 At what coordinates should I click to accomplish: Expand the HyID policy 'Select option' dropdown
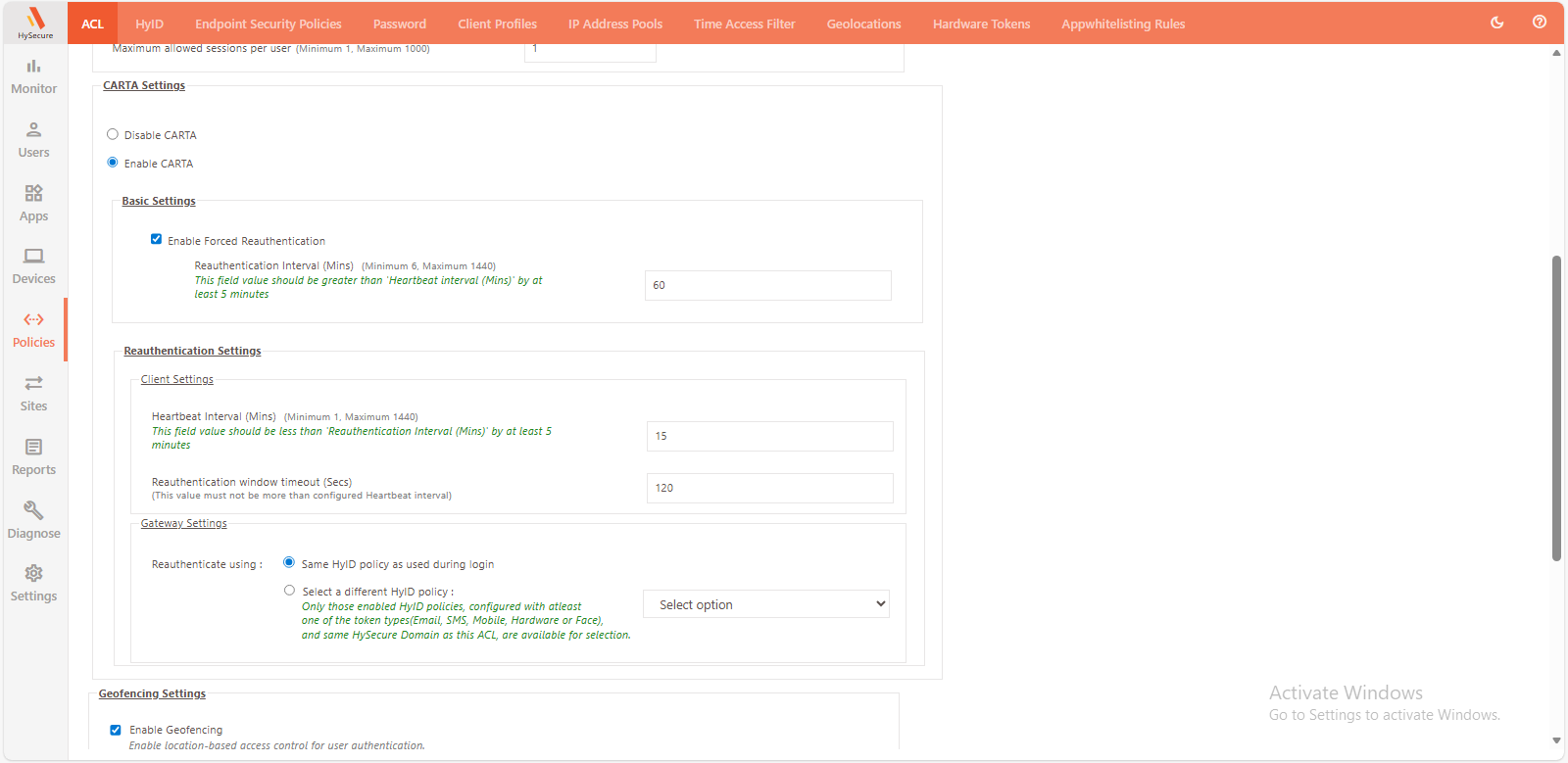click(x=766, y=604)
